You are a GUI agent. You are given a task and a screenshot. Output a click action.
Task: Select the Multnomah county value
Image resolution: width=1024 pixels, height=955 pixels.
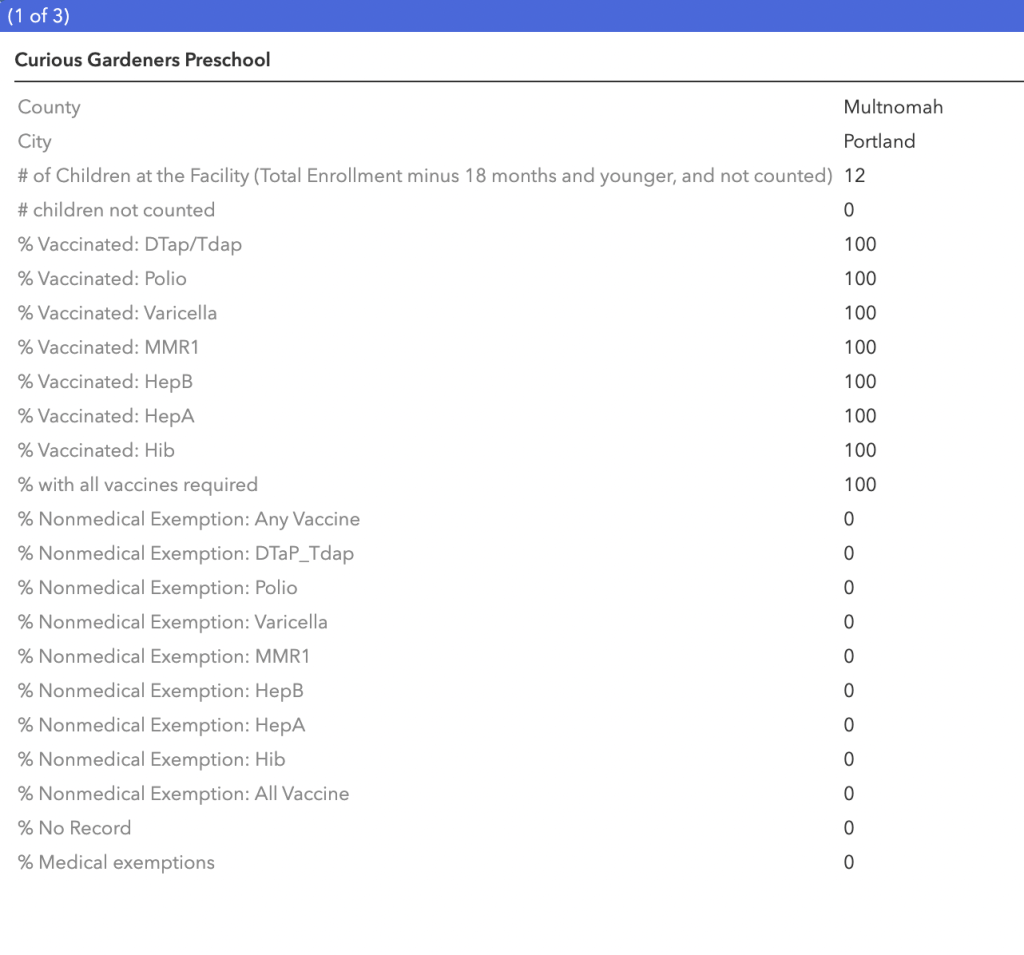[893, 107]
